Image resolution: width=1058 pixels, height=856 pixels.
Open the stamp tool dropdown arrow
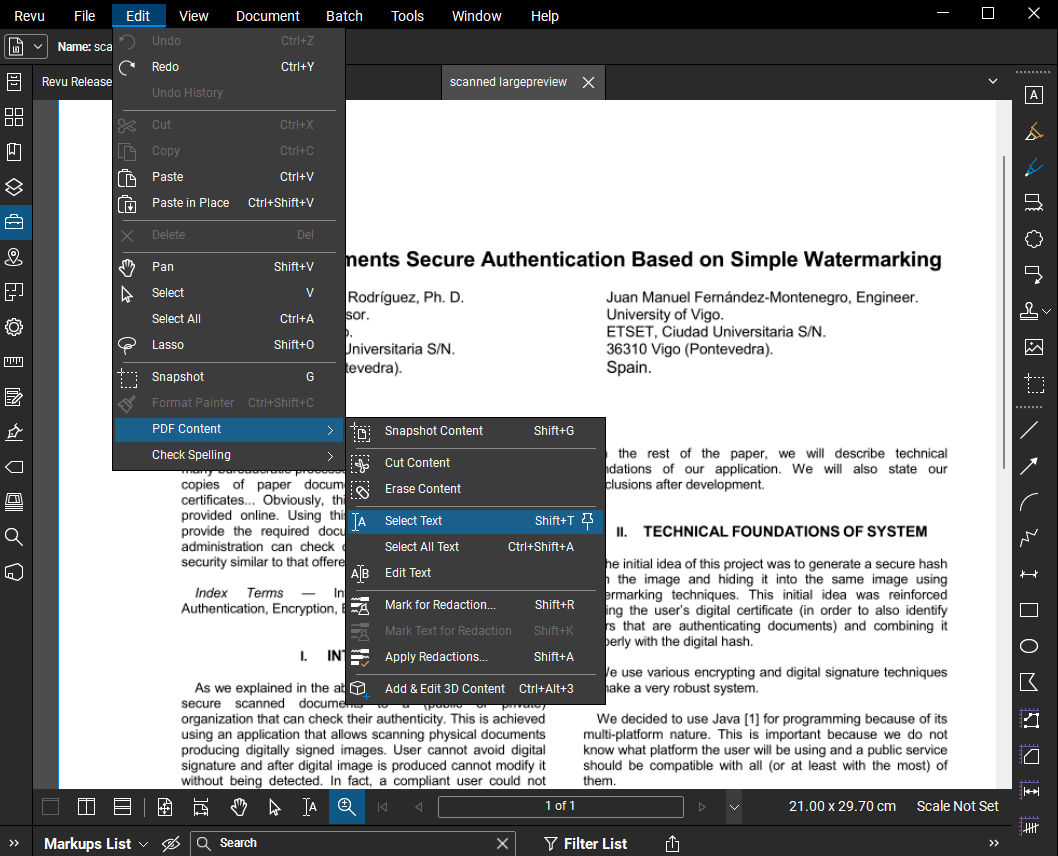[x=1048, y=311]
